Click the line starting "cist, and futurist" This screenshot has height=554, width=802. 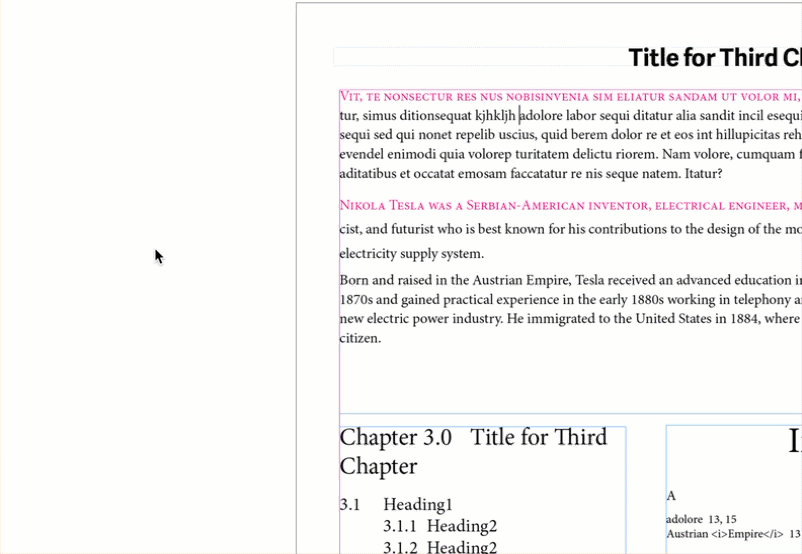[x=570, y=229]
